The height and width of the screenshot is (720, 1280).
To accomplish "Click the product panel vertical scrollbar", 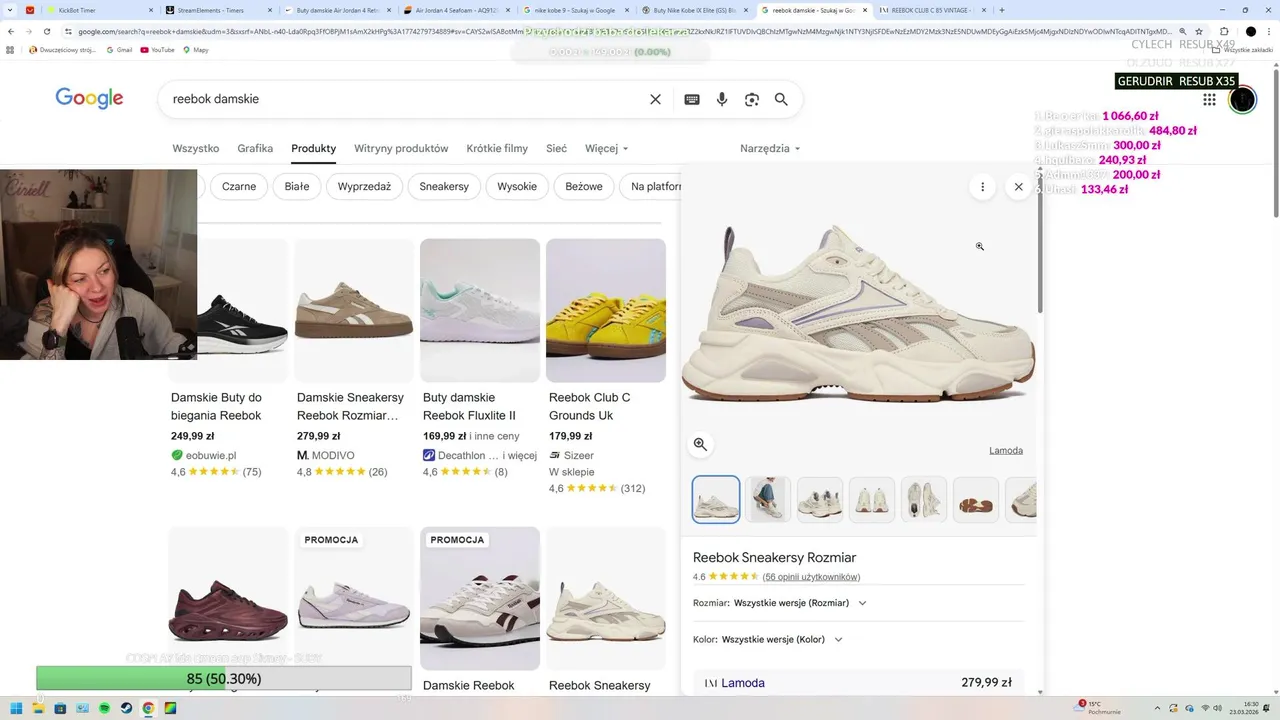I will click(1040, 245).
